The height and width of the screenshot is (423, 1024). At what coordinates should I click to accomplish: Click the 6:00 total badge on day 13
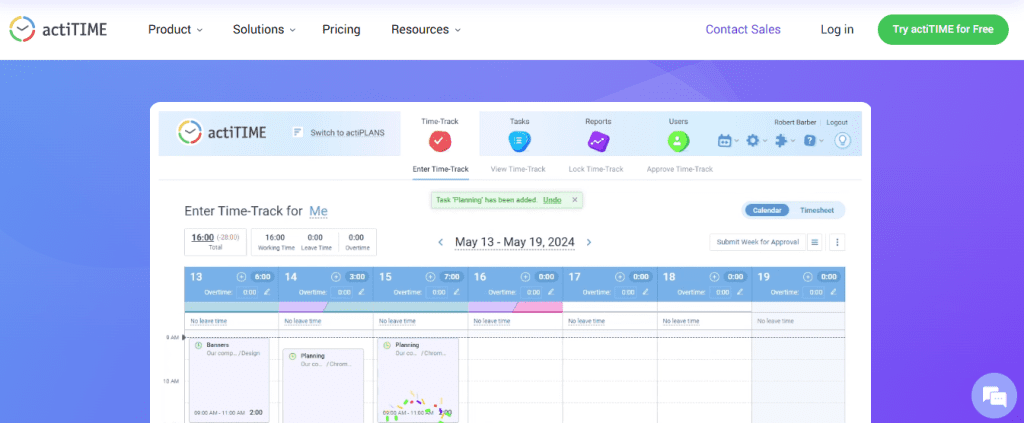(x=262, y=277)
